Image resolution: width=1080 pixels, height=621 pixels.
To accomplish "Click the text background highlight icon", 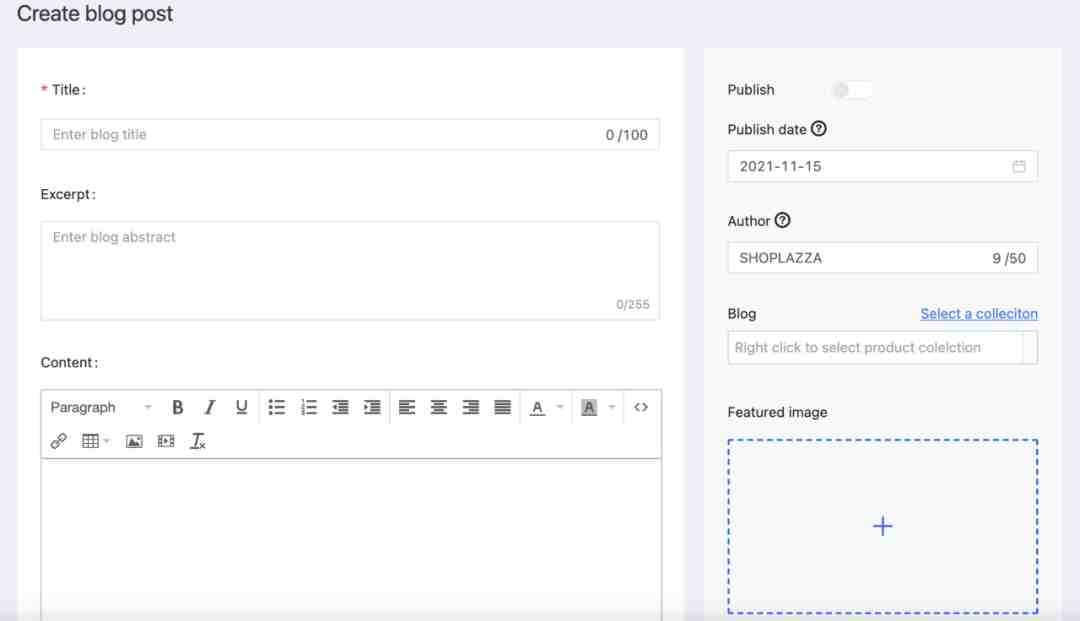I will 589,408.
